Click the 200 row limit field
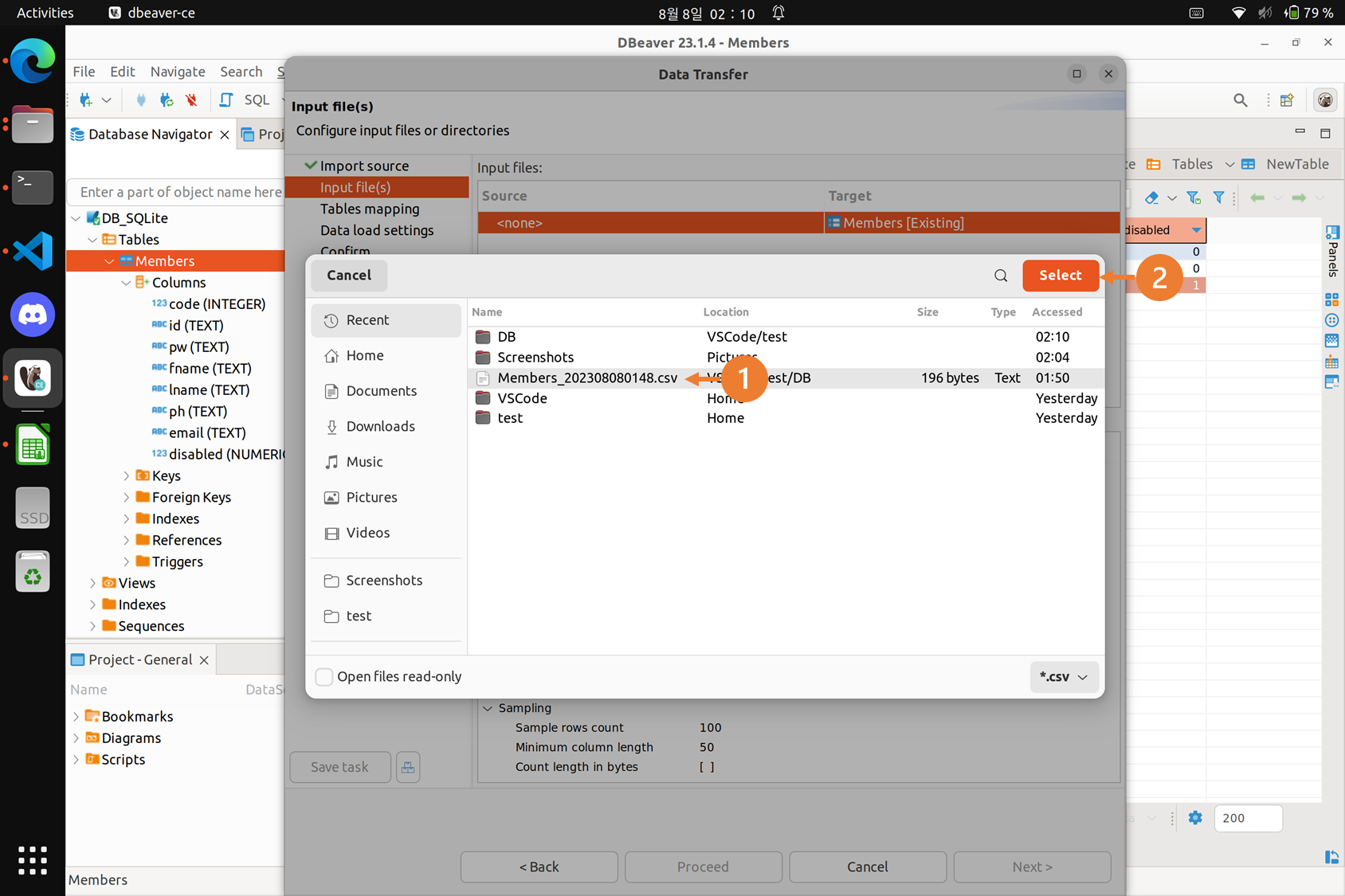Screen dimensions: 1345x896 tap(1248, 818)
